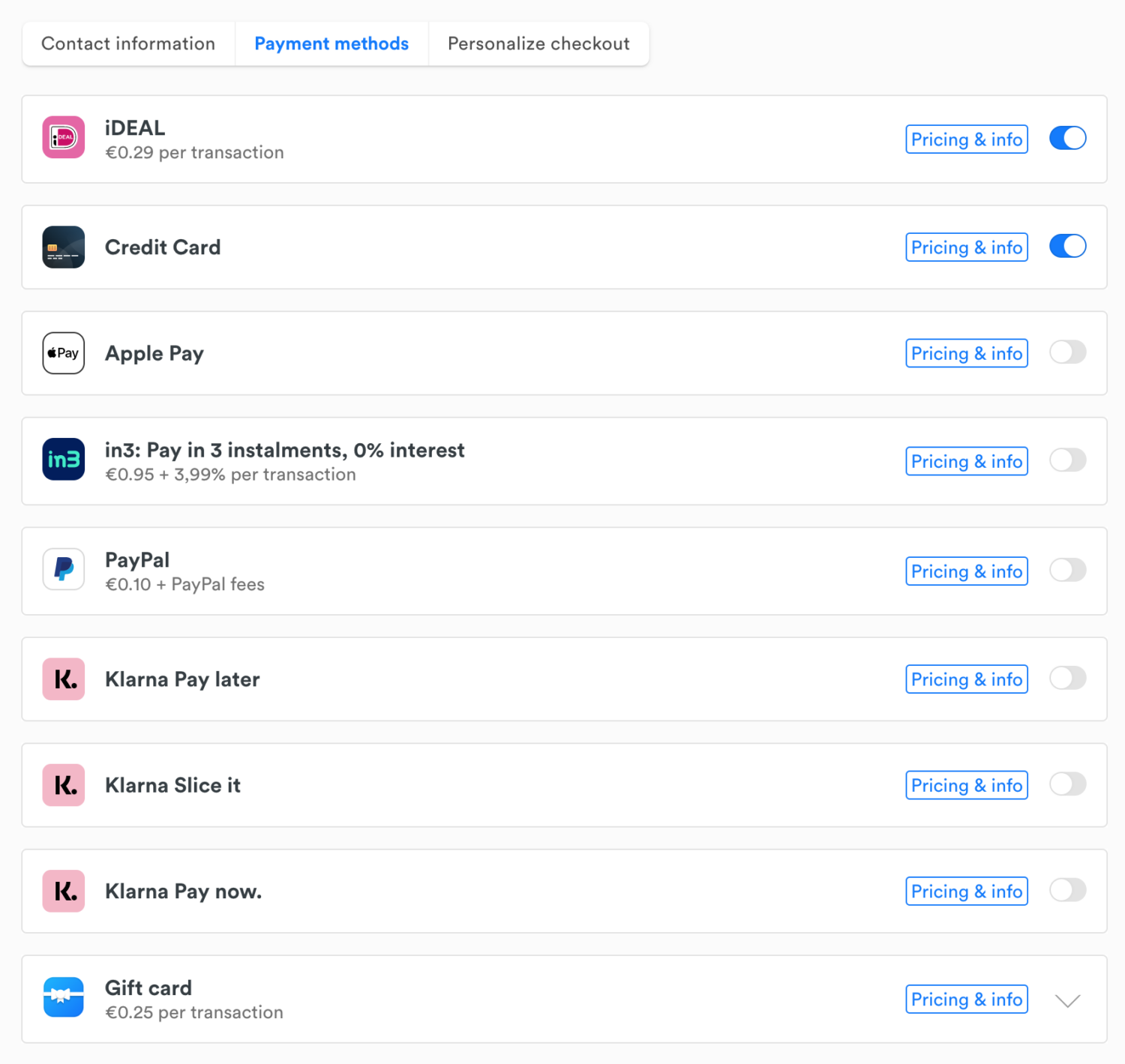
Task: Click the Apple Pay logo icon
Action: coord(64,353)
